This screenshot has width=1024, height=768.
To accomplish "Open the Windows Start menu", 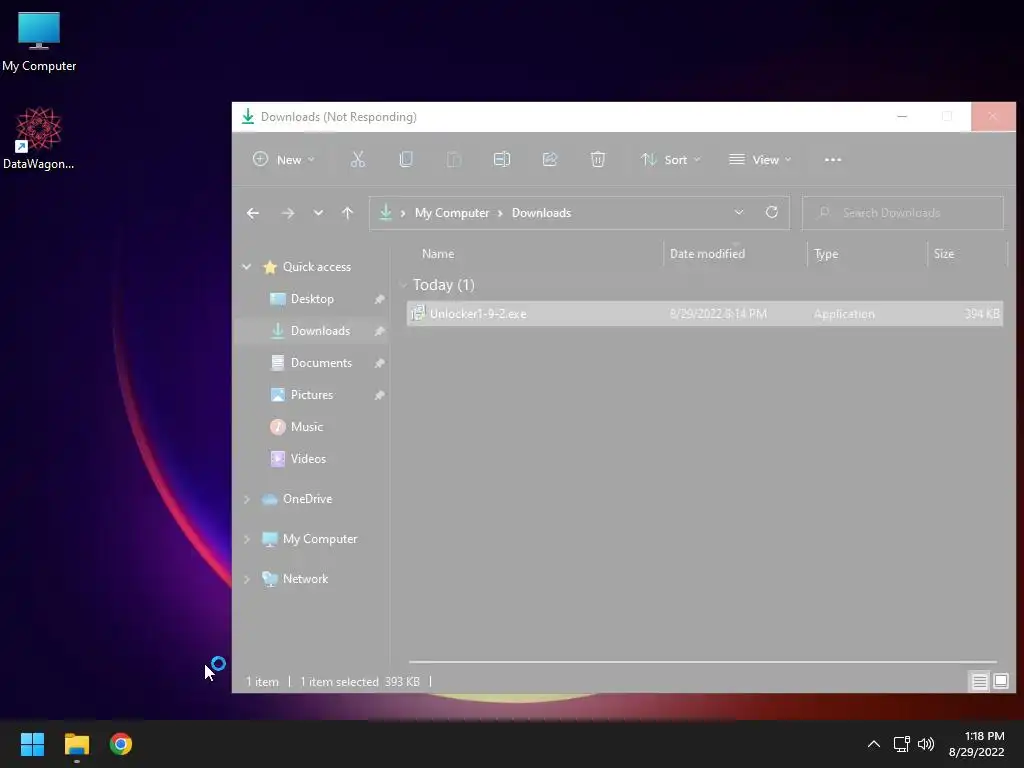I will [x=32, y=744].
